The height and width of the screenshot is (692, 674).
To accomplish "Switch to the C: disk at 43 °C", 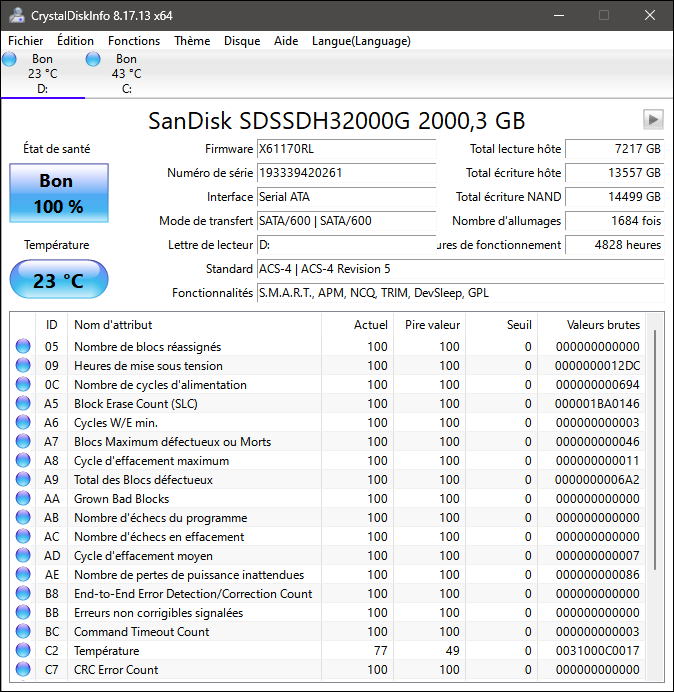I will (x=127, y=74).
